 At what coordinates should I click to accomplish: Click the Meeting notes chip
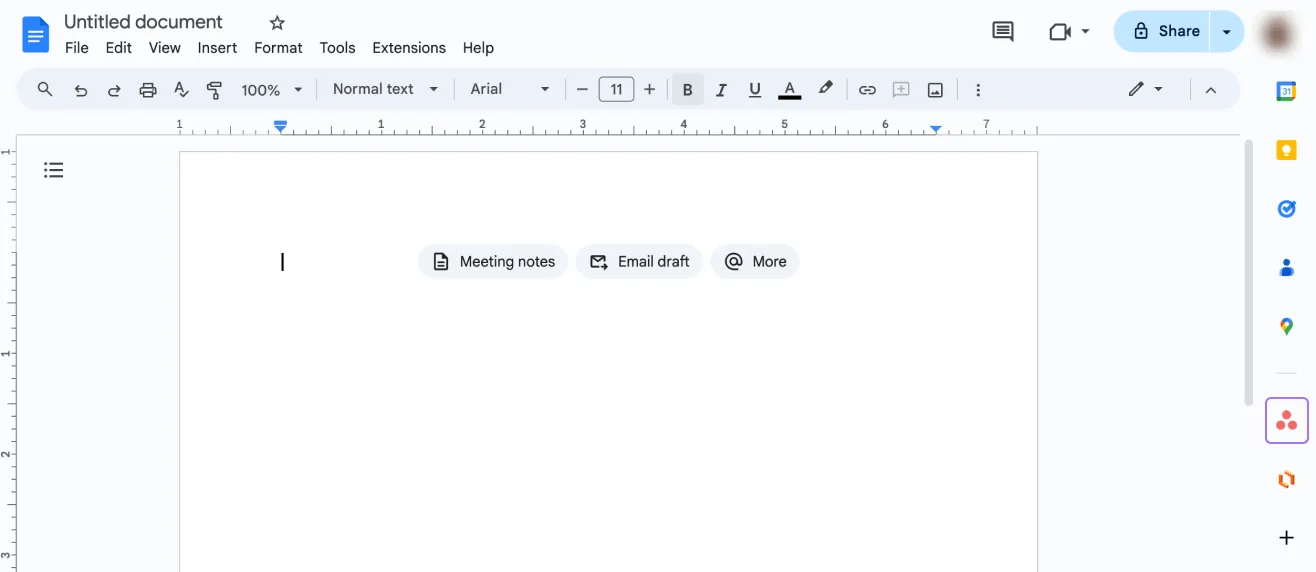493,262
